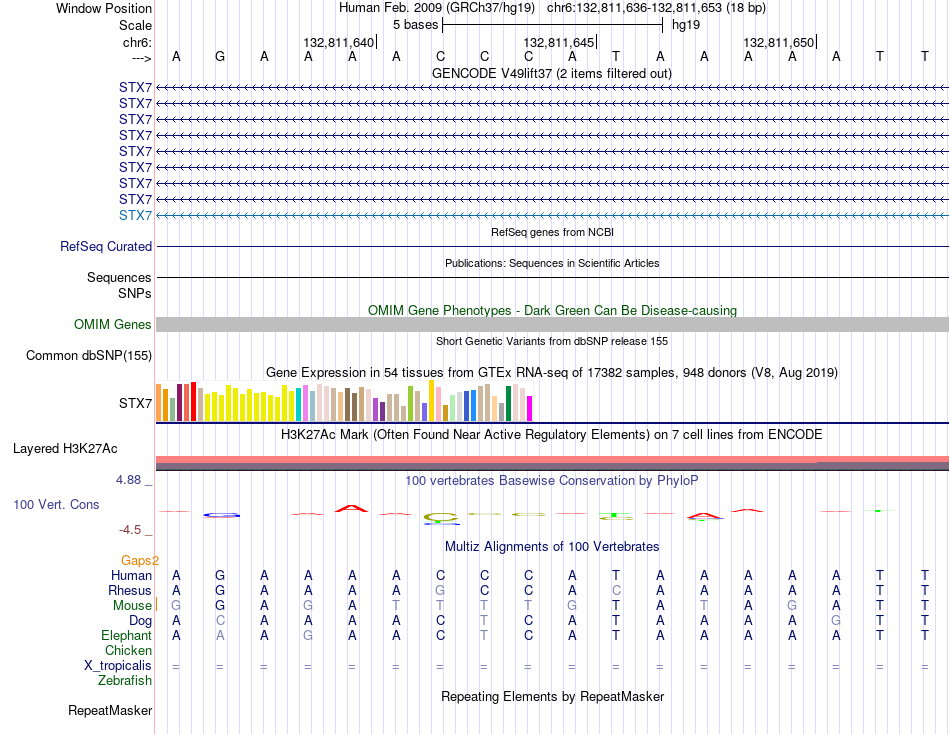The width and height of the screenshot is (950, 734).
Task: Click the orange Gaps label
Action: click(x=137, y=560)
